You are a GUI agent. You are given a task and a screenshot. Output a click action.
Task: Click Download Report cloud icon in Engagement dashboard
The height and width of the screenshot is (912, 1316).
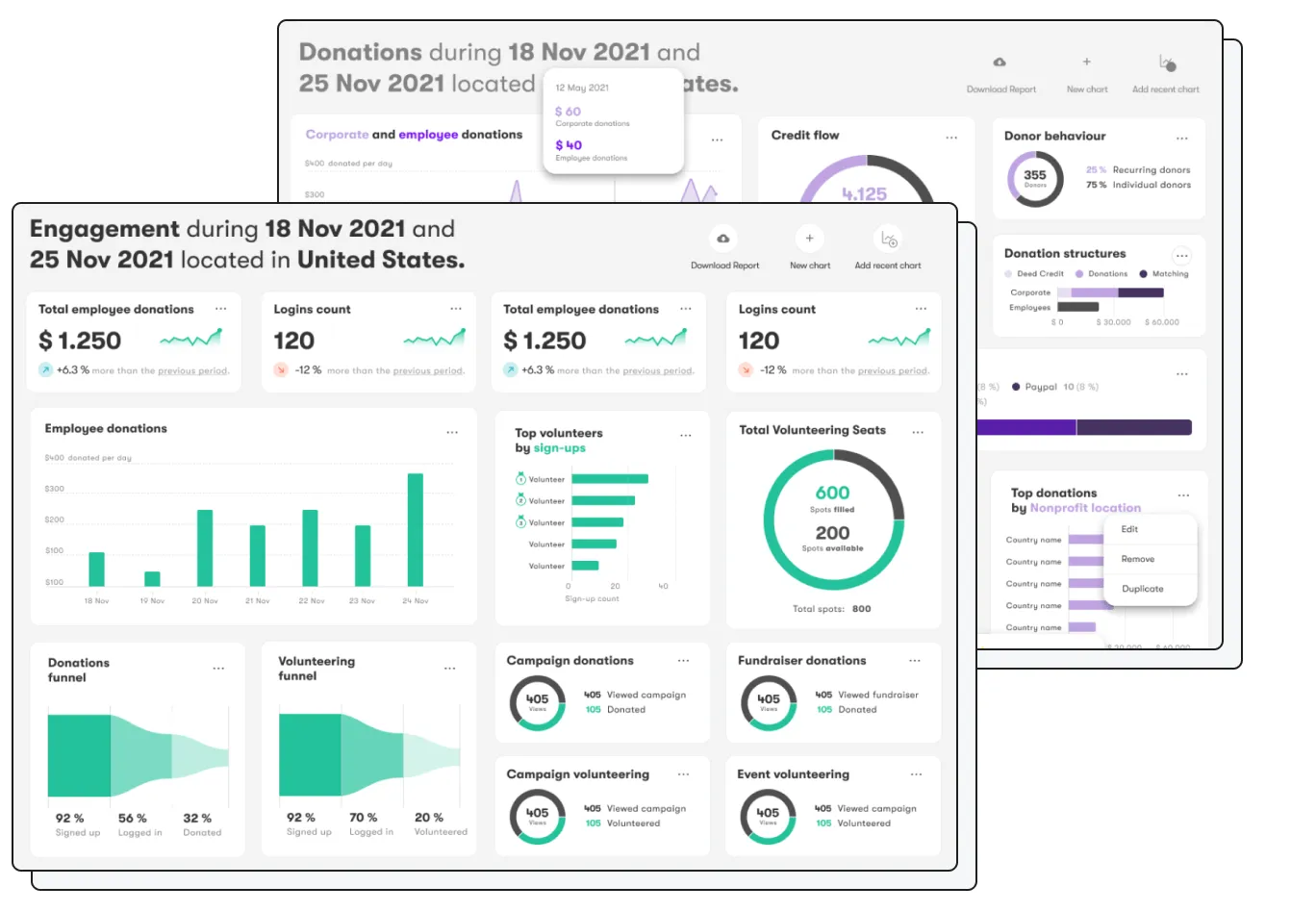723,239
